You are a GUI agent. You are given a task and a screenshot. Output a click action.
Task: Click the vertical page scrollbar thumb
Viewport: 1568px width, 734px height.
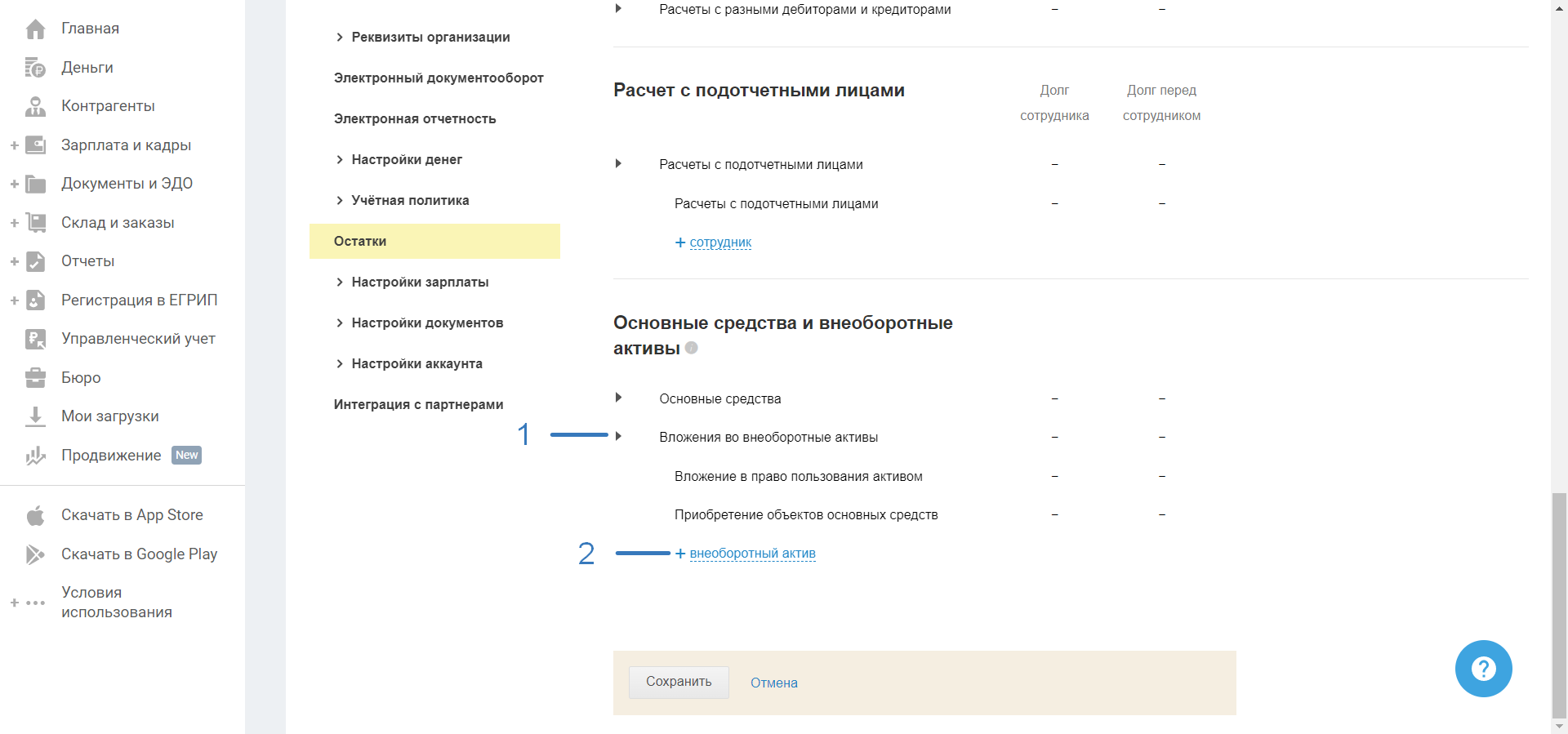[1559, 604]
